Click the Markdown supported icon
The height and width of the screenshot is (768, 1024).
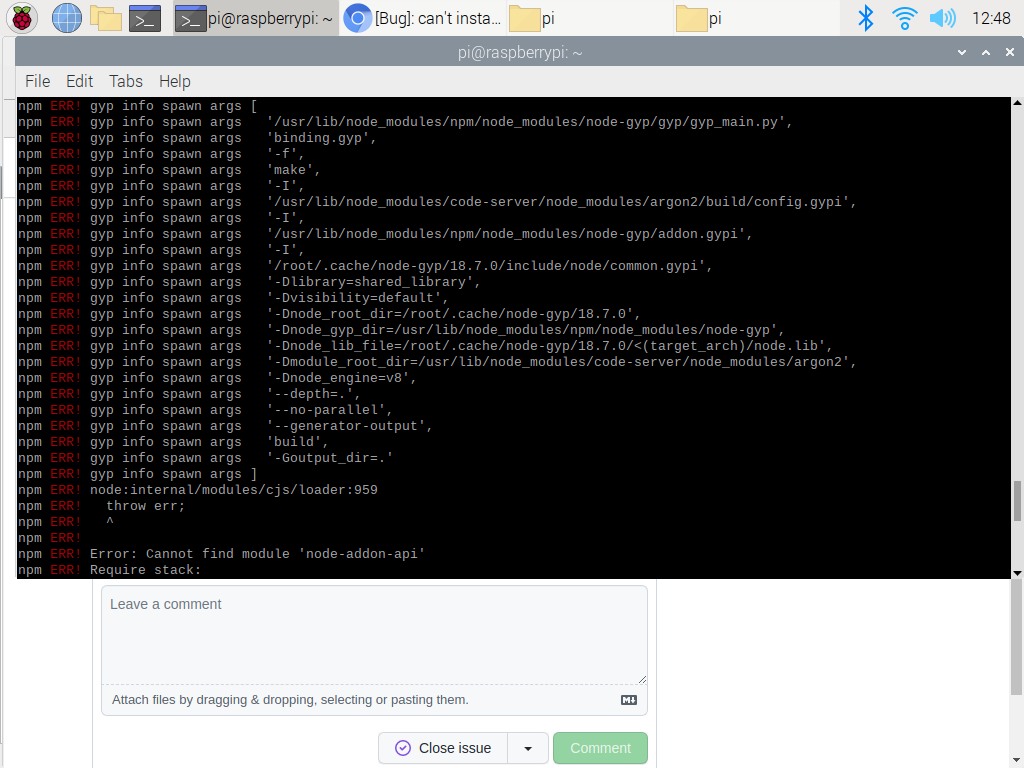tap(628, 700)
